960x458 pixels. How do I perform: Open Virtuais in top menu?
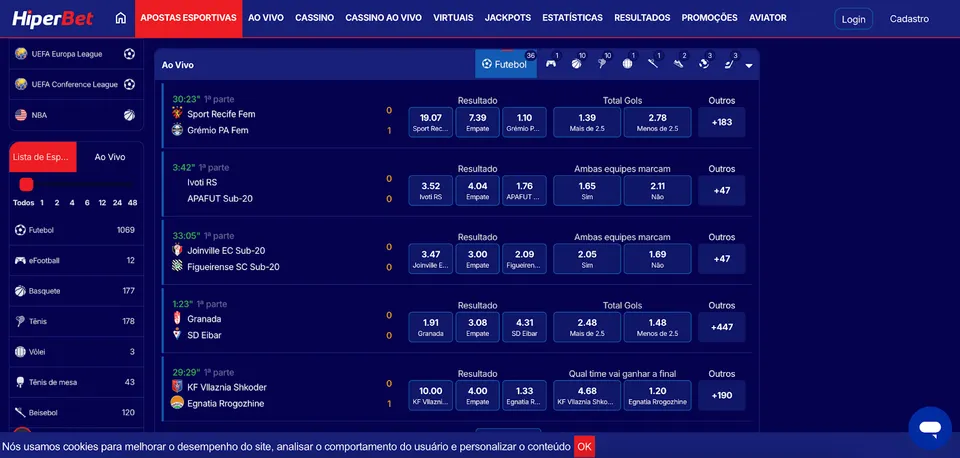coord(453,18)
